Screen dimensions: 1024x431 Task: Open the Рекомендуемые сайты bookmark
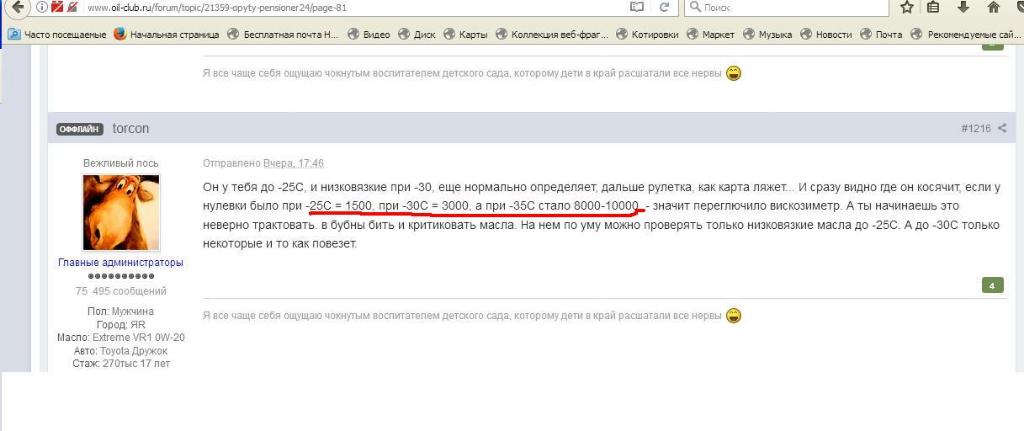(967, 35)
